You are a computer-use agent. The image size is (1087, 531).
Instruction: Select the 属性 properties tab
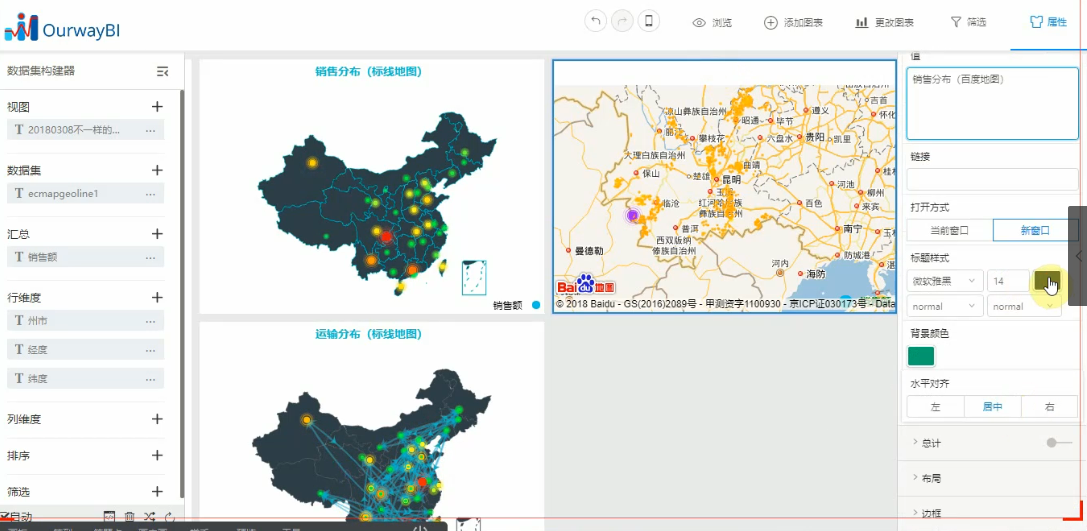pos(1048,22)
